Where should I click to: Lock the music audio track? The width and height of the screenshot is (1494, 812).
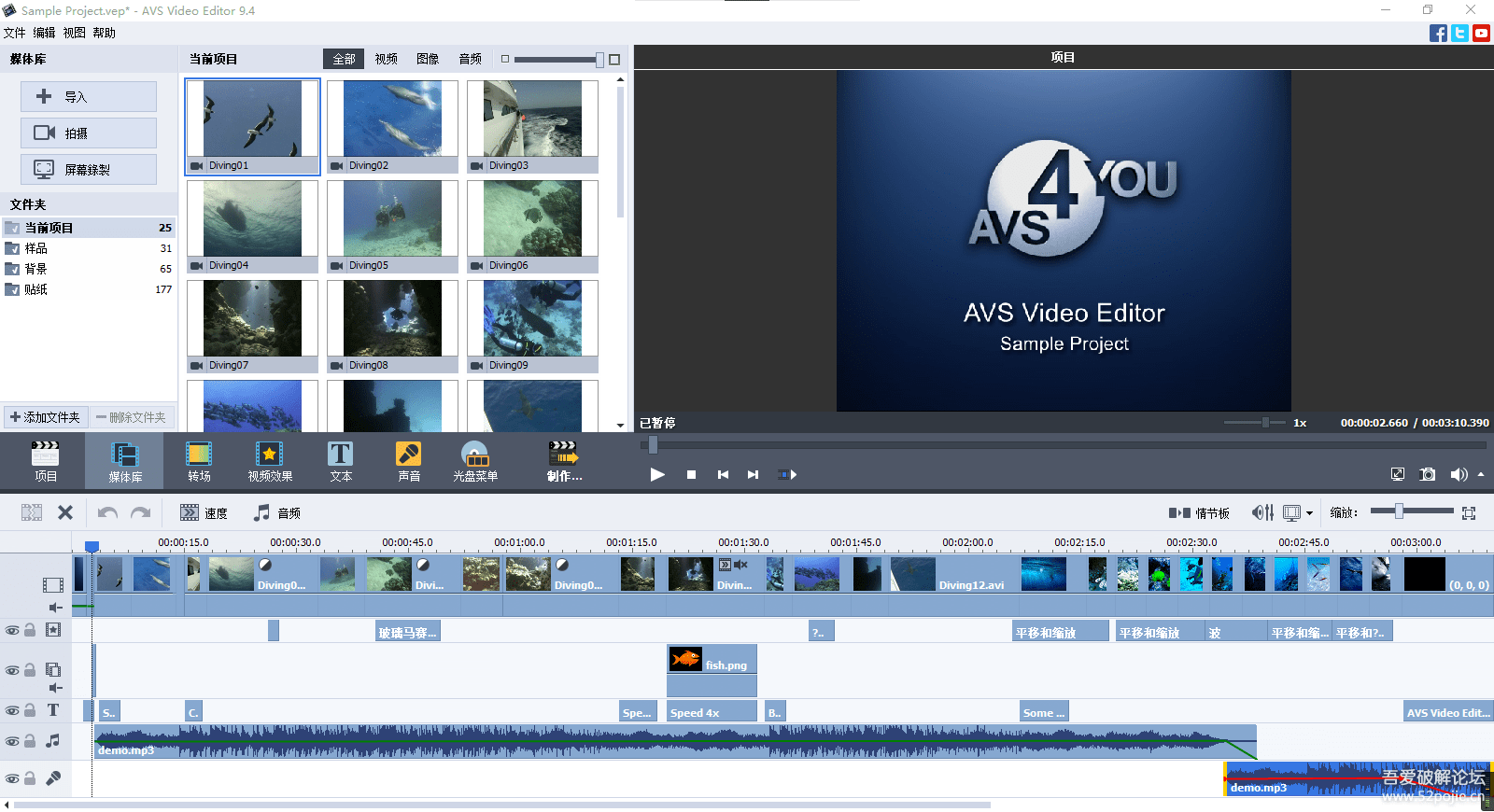click(x=30, y=741)
